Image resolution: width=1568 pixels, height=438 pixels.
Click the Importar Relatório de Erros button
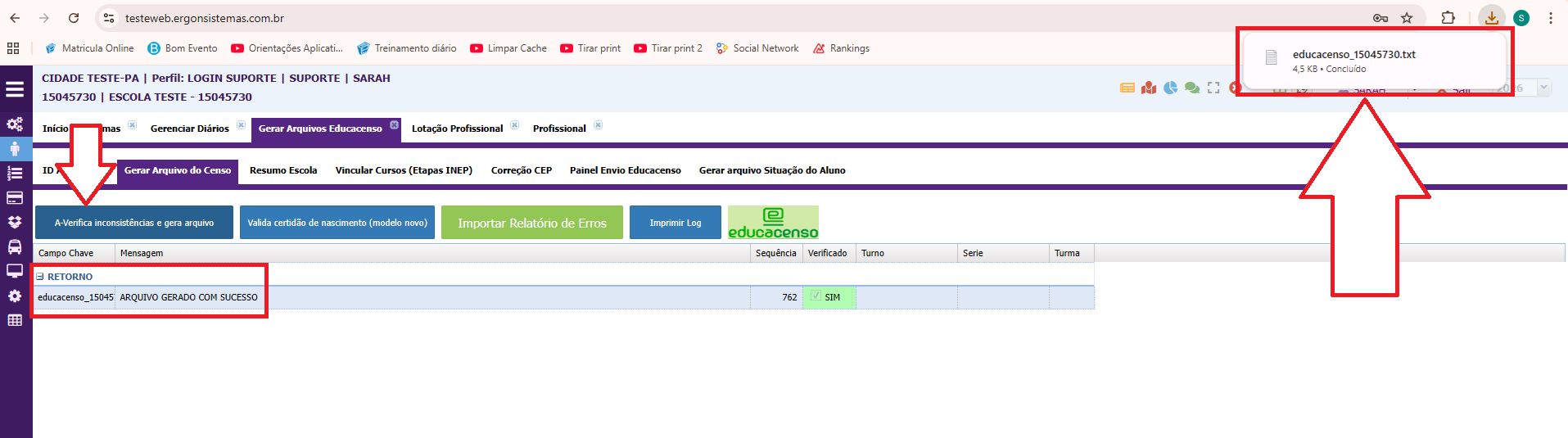pyautogui.click(x=531, y=223)
